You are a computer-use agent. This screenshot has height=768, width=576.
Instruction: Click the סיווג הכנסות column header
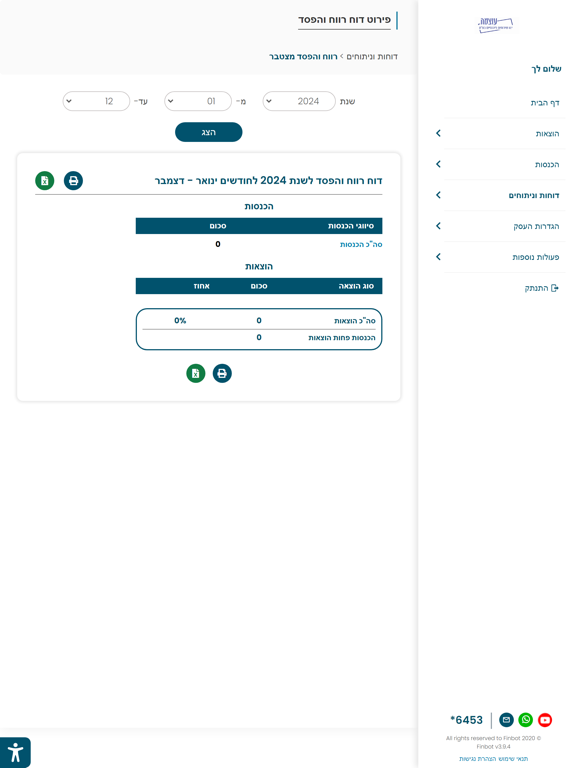click(351, 226)
